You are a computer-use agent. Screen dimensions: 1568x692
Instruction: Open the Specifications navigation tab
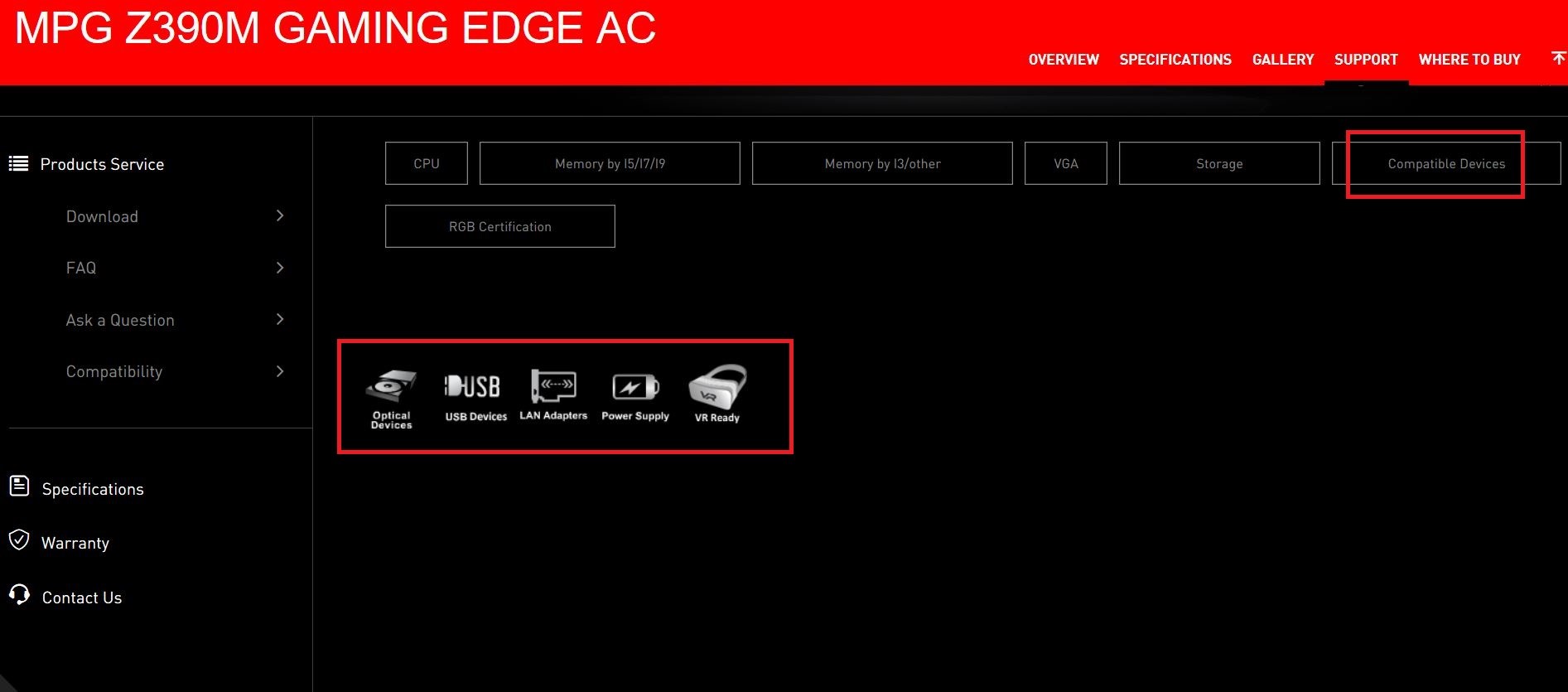pyautogui.click(x=1175, y=60)
